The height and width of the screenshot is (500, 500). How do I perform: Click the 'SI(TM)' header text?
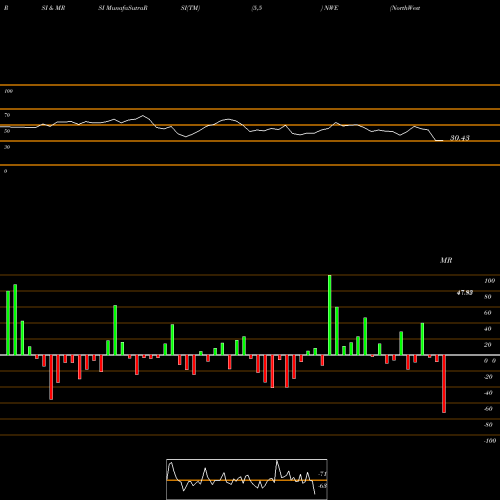(x=190, y=8)
